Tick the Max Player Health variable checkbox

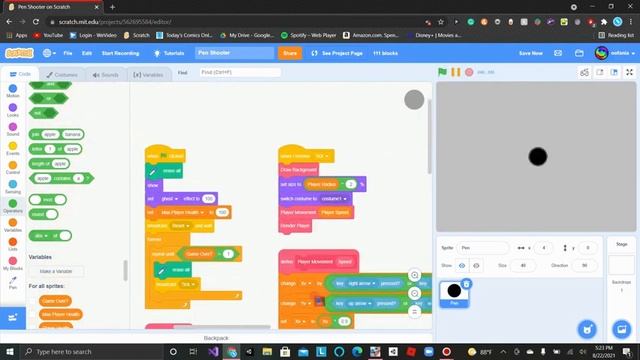click(x=33, y=314)
